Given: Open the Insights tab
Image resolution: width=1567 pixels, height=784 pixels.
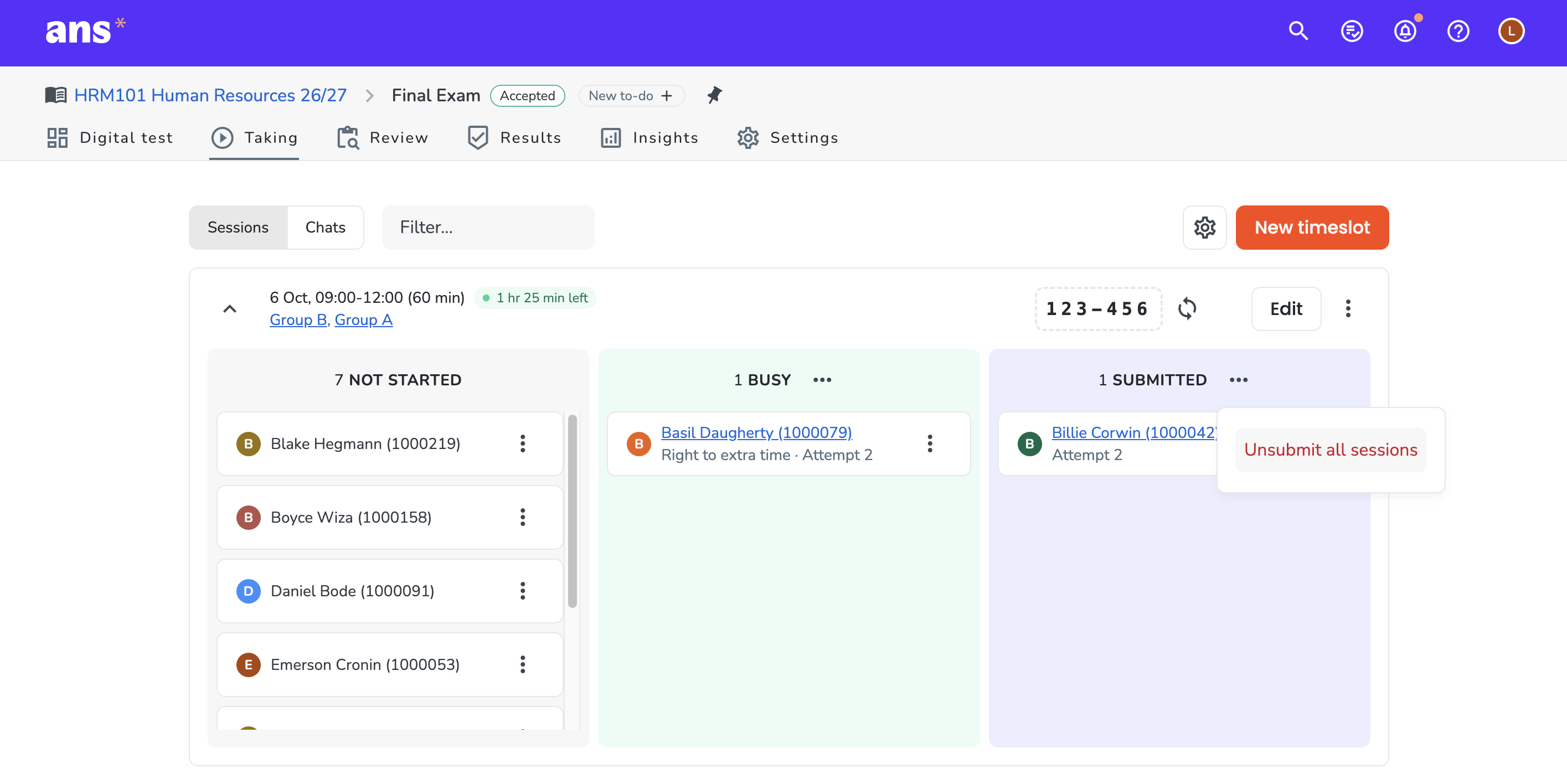Looking at the screenshot, I should 649,137.
